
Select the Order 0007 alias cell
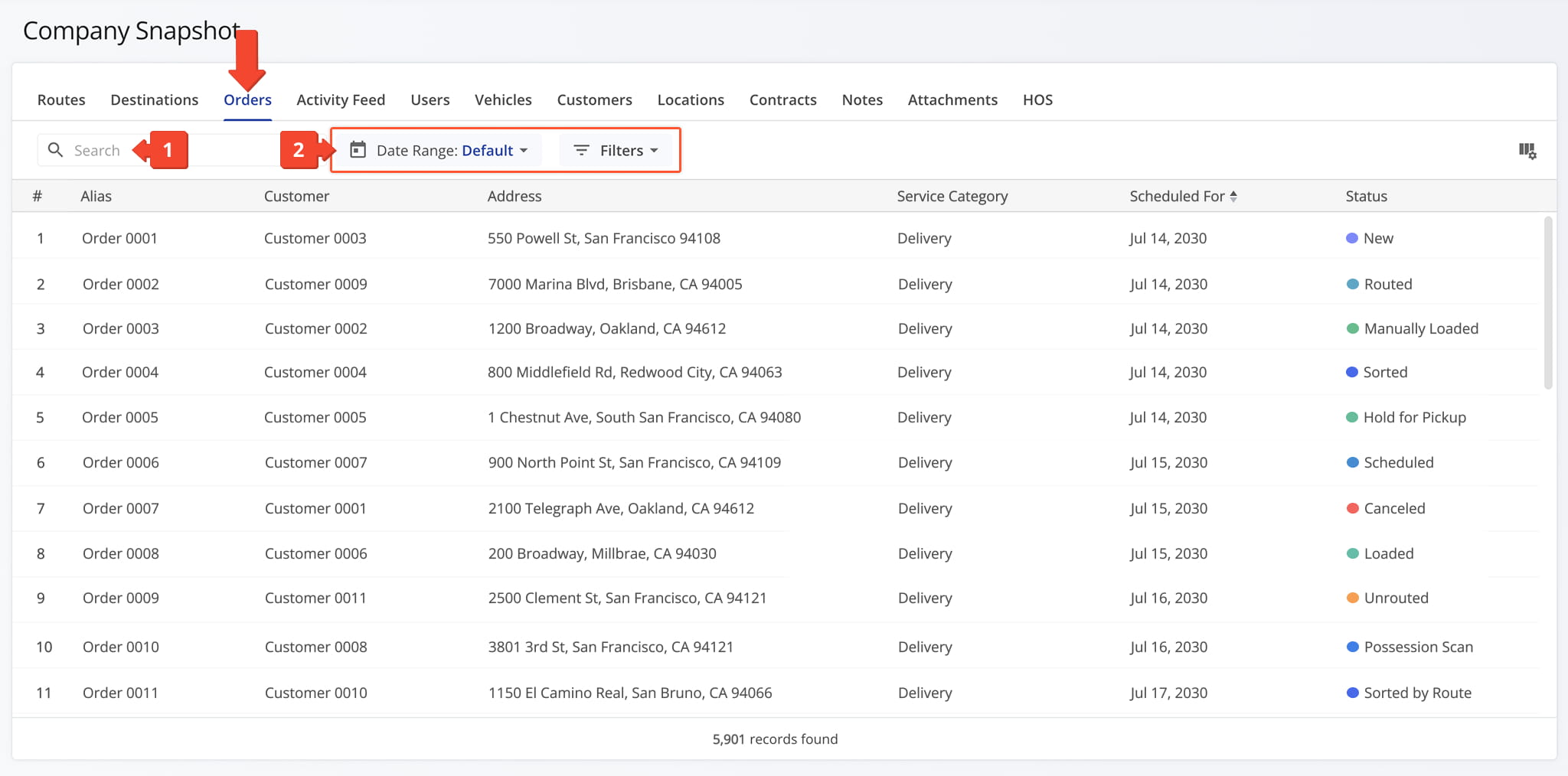(x=121, y=508)
